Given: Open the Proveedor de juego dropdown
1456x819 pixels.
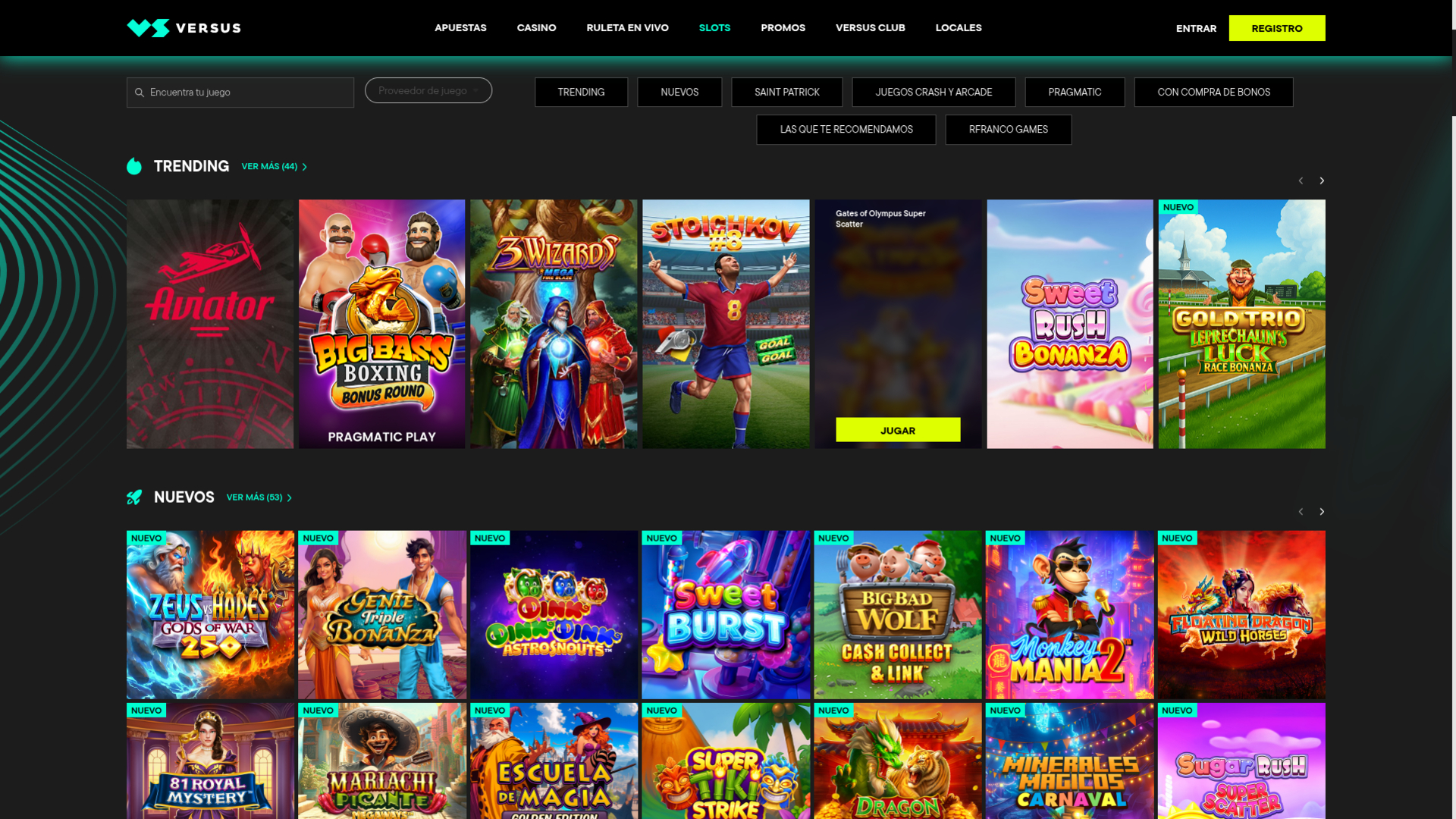Looking at the screenshot, I should pyautogui.click(x=428, y=89).
